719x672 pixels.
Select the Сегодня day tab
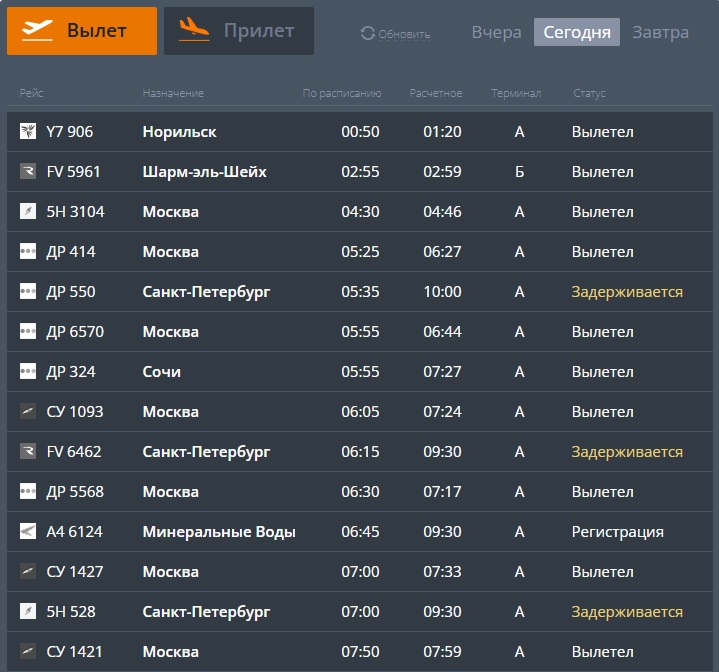pos(577,32)
